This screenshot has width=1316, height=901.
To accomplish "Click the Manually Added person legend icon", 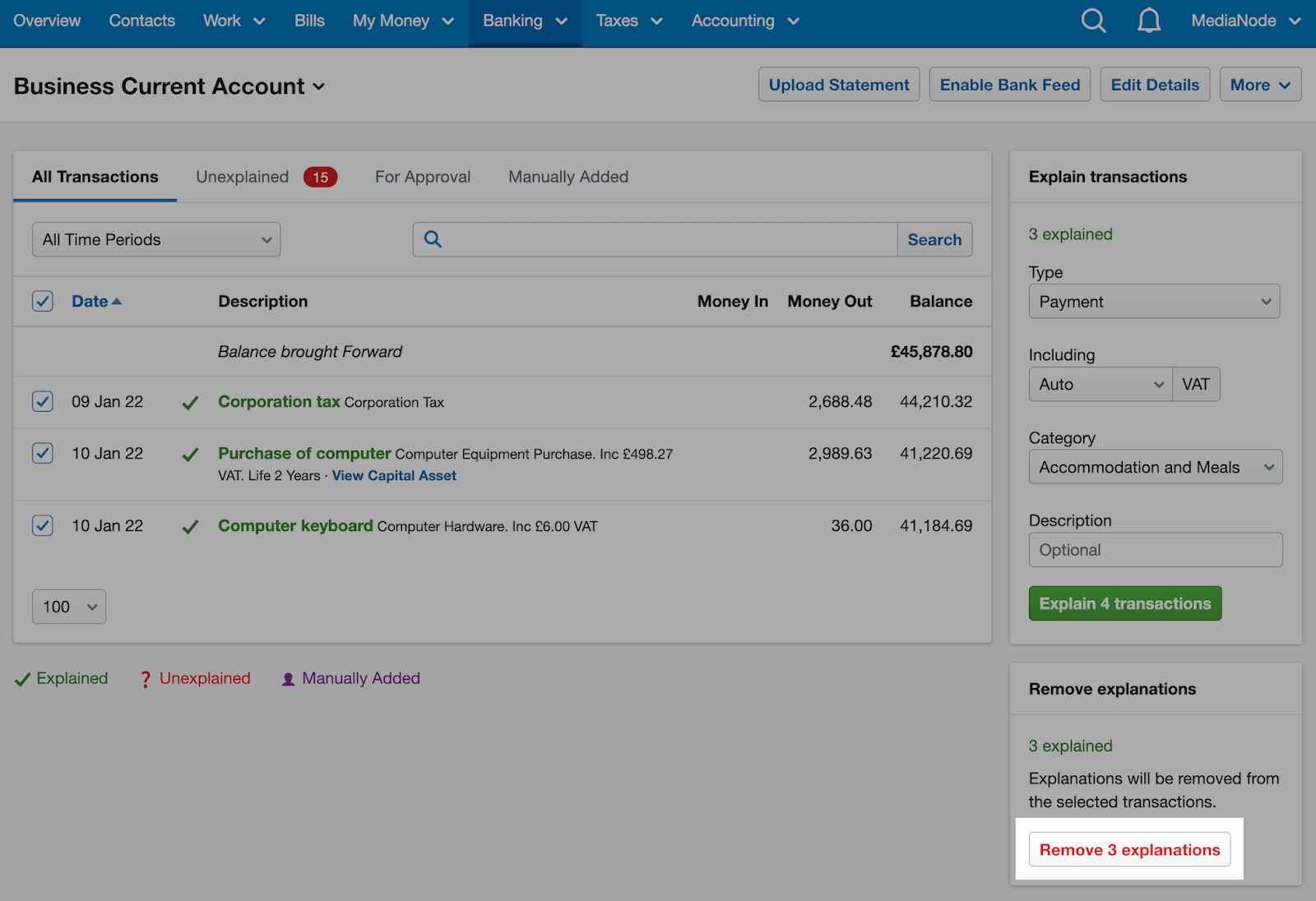I will [288, 680].
